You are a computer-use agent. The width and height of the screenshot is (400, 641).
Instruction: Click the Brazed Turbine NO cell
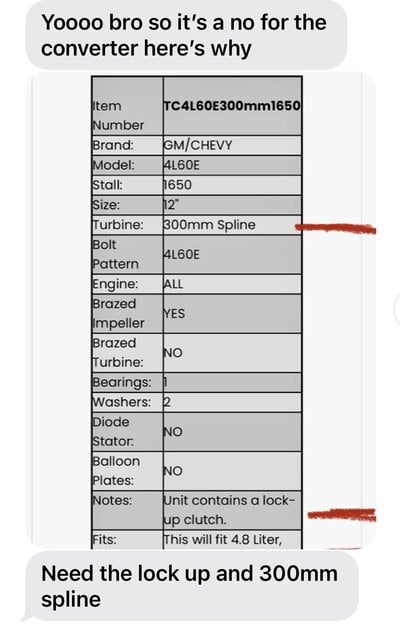pyautogui.click(x=232, y=353)
